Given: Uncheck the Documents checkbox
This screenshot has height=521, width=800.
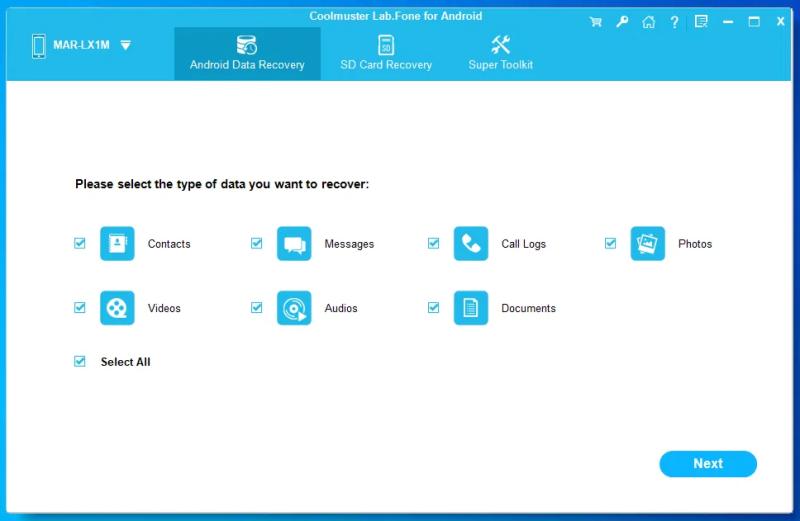Looking at the screenshot, I should pos(434,308).
